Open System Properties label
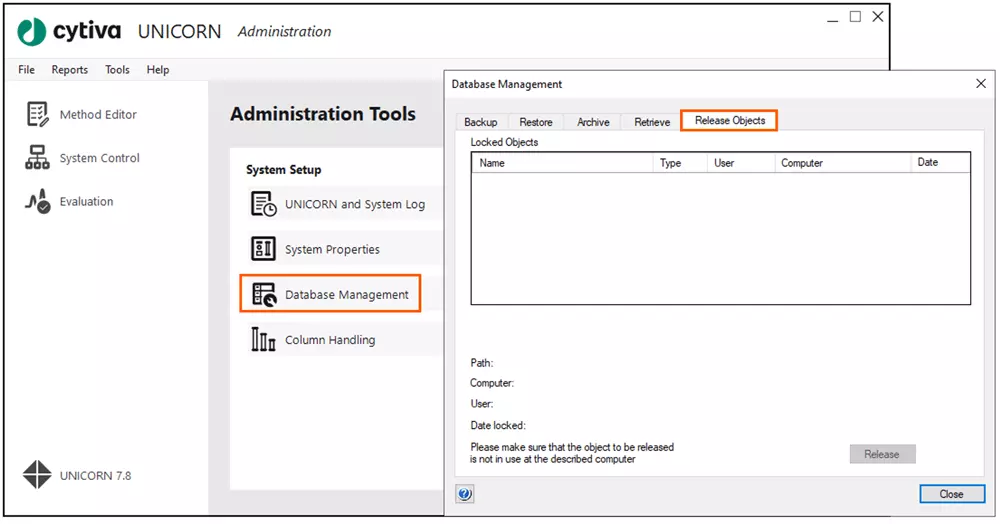This screenshot has height=524, width=1000. (x=332, y=249)
